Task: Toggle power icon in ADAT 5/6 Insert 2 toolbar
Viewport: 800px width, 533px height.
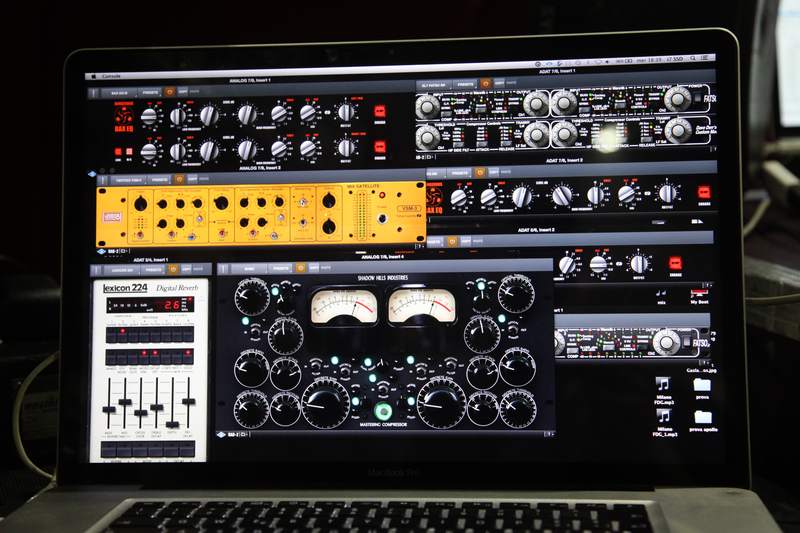Action: tap(452, 241)
